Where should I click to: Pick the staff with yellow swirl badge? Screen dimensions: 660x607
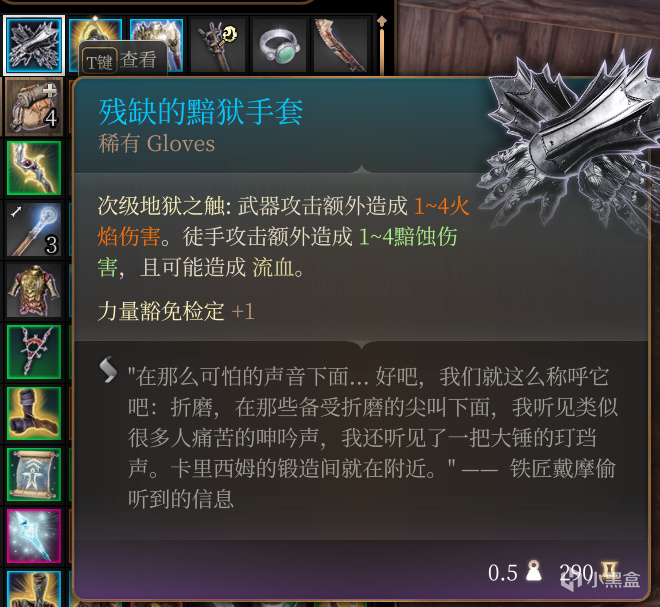coord(218,45)
